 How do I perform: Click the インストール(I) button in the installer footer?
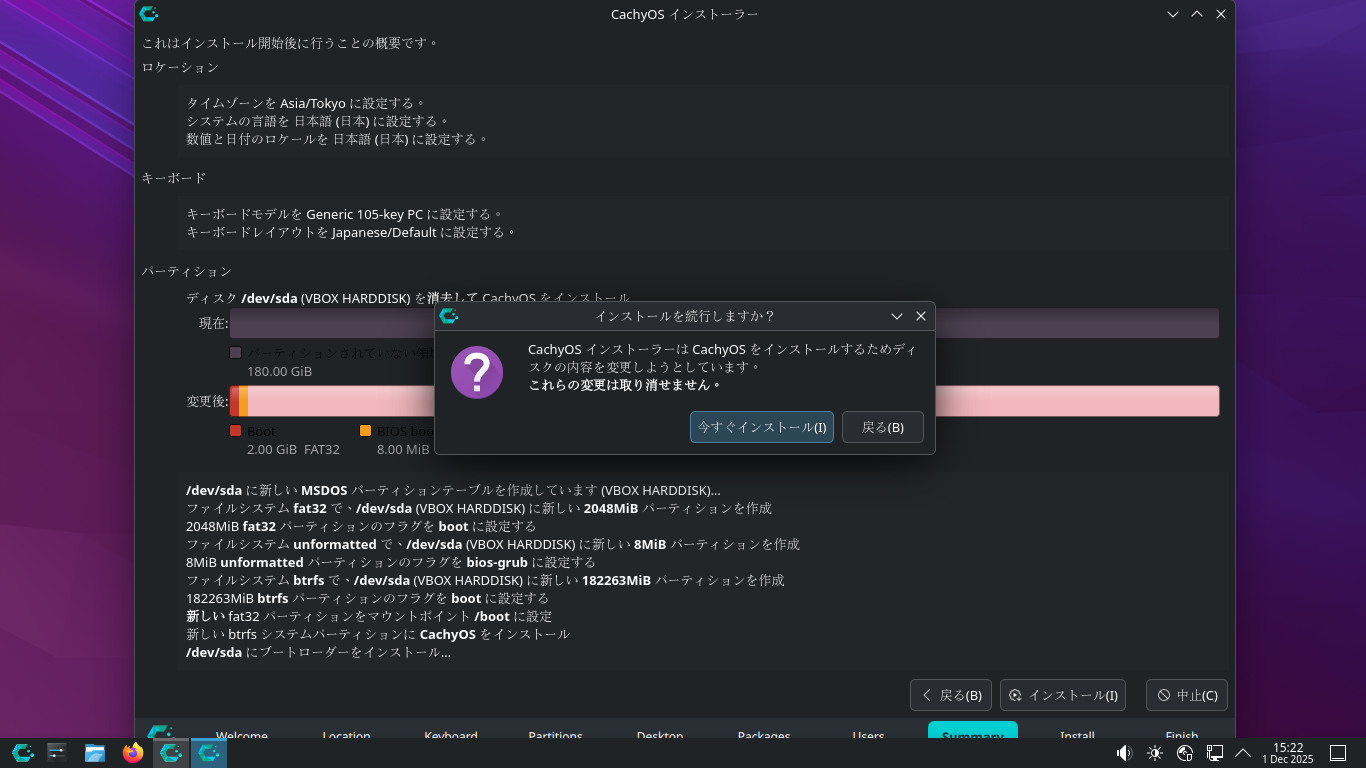[x=1063, y=695]
